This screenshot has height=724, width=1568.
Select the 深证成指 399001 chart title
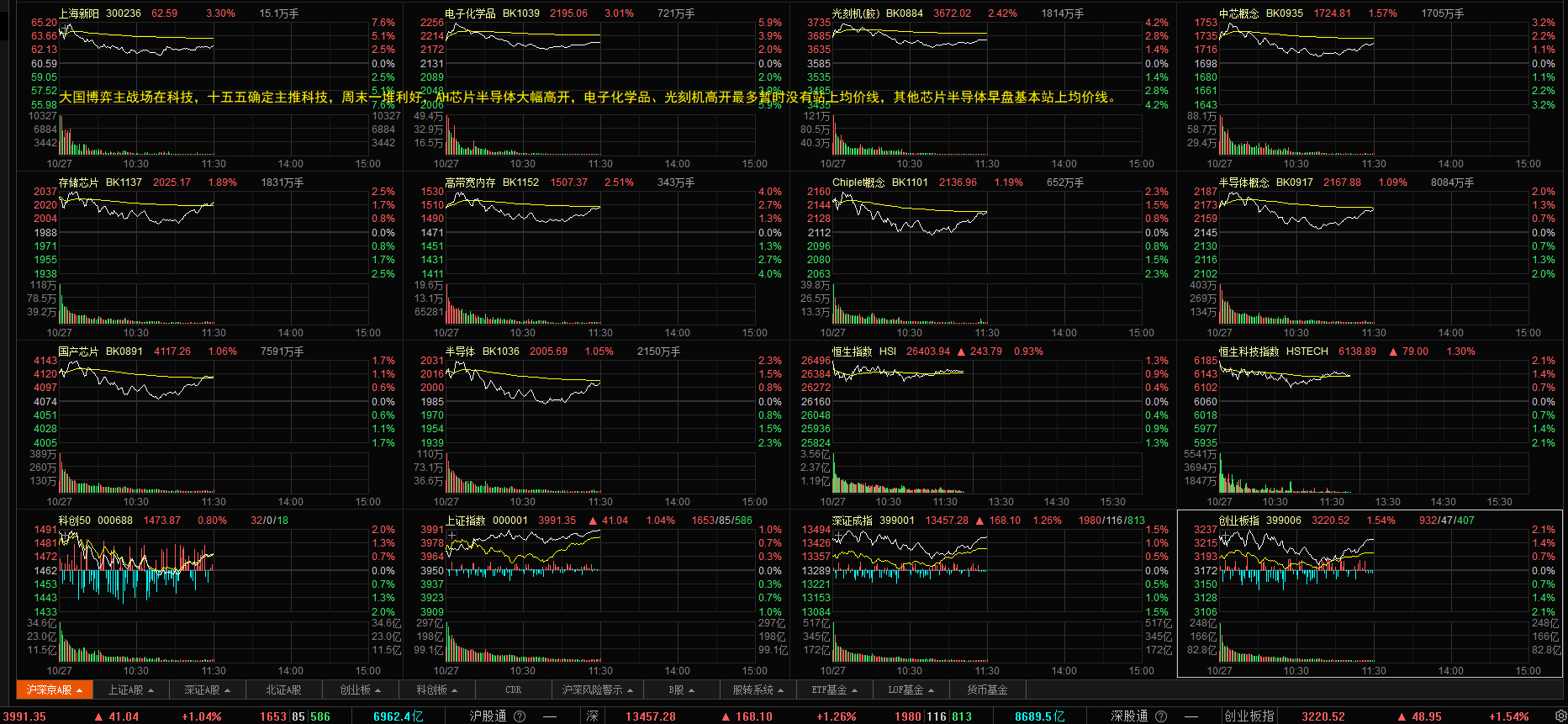pyautogui.click(x=874, y=521)
